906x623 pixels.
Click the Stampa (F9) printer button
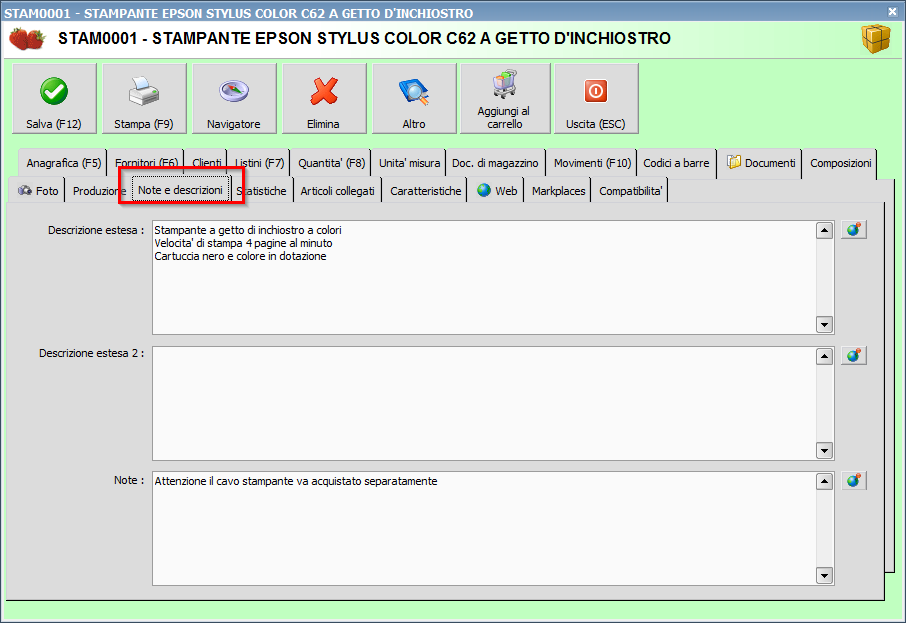pos(144,99)
